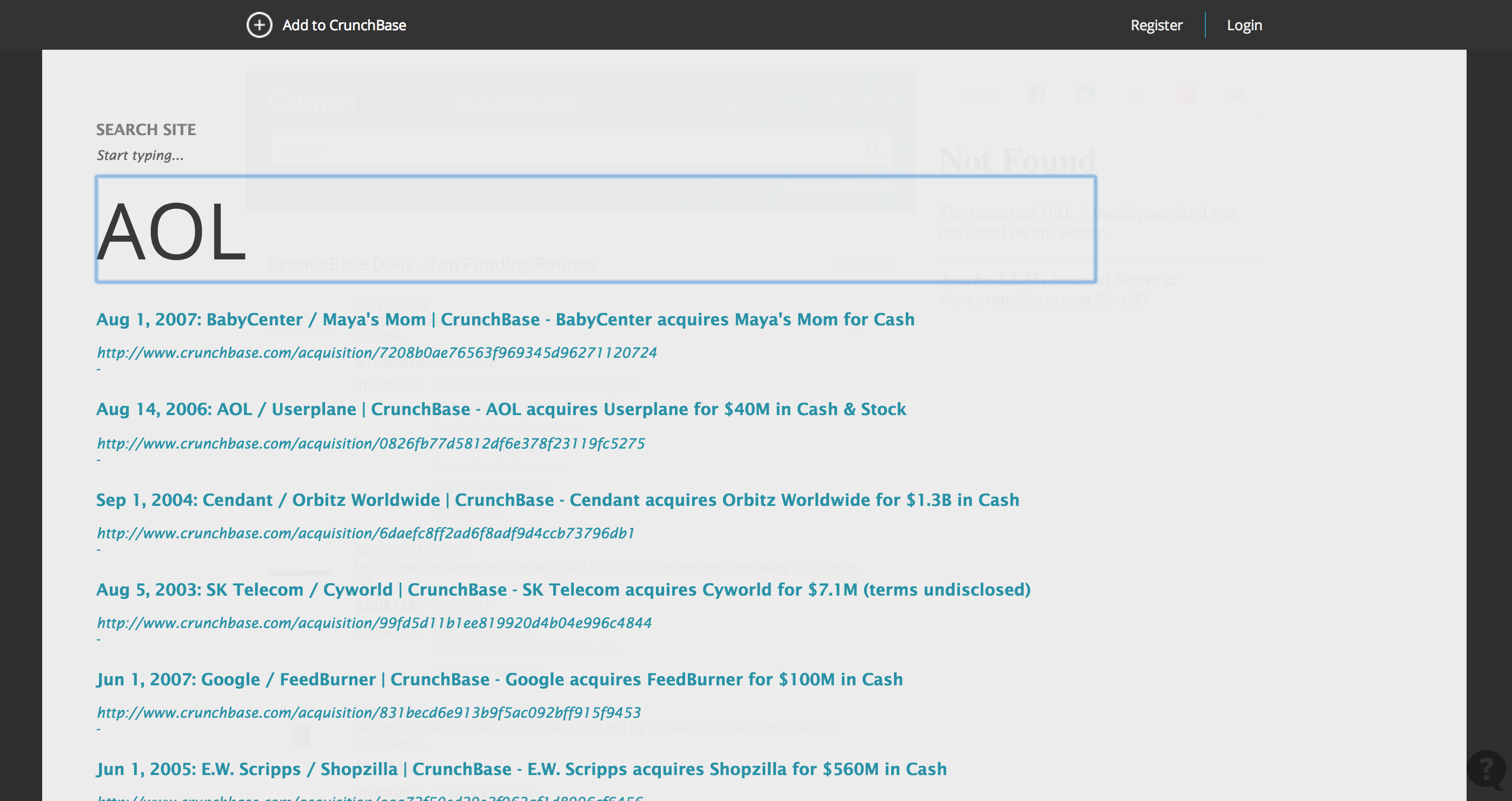Click the acquisition URL ending in 4e996c4844
The image size is (1512, 801).
click(x=374, y=623)
